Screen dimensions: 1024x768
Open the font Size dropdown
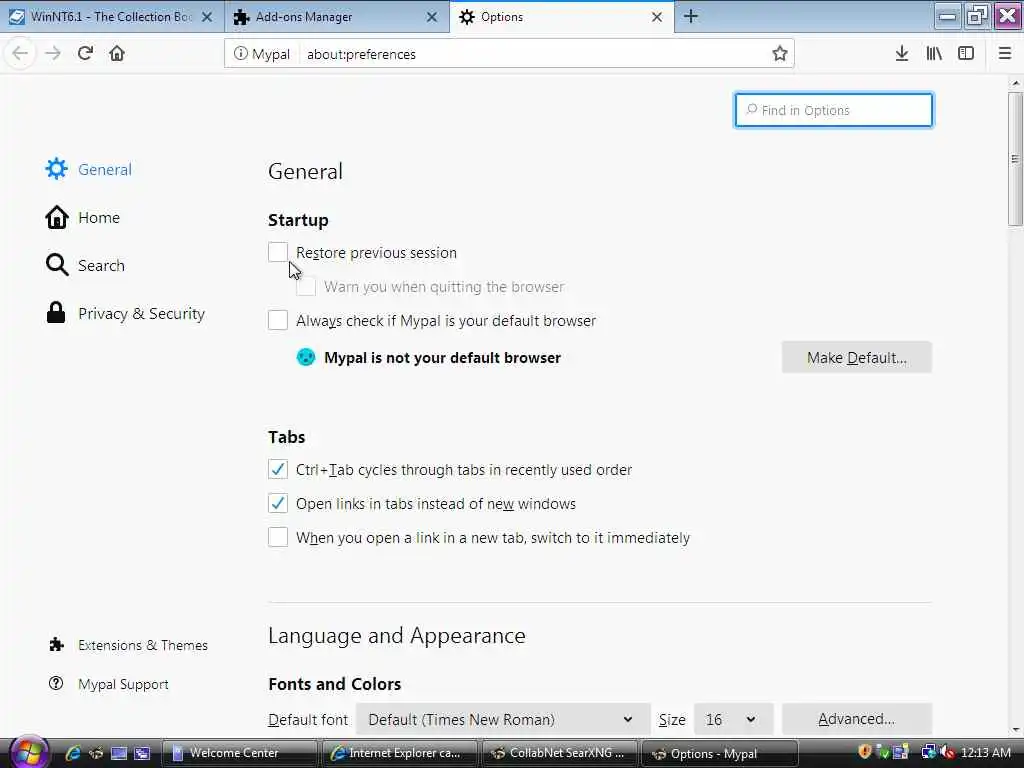pyautogui.click(x=733, y=719)
